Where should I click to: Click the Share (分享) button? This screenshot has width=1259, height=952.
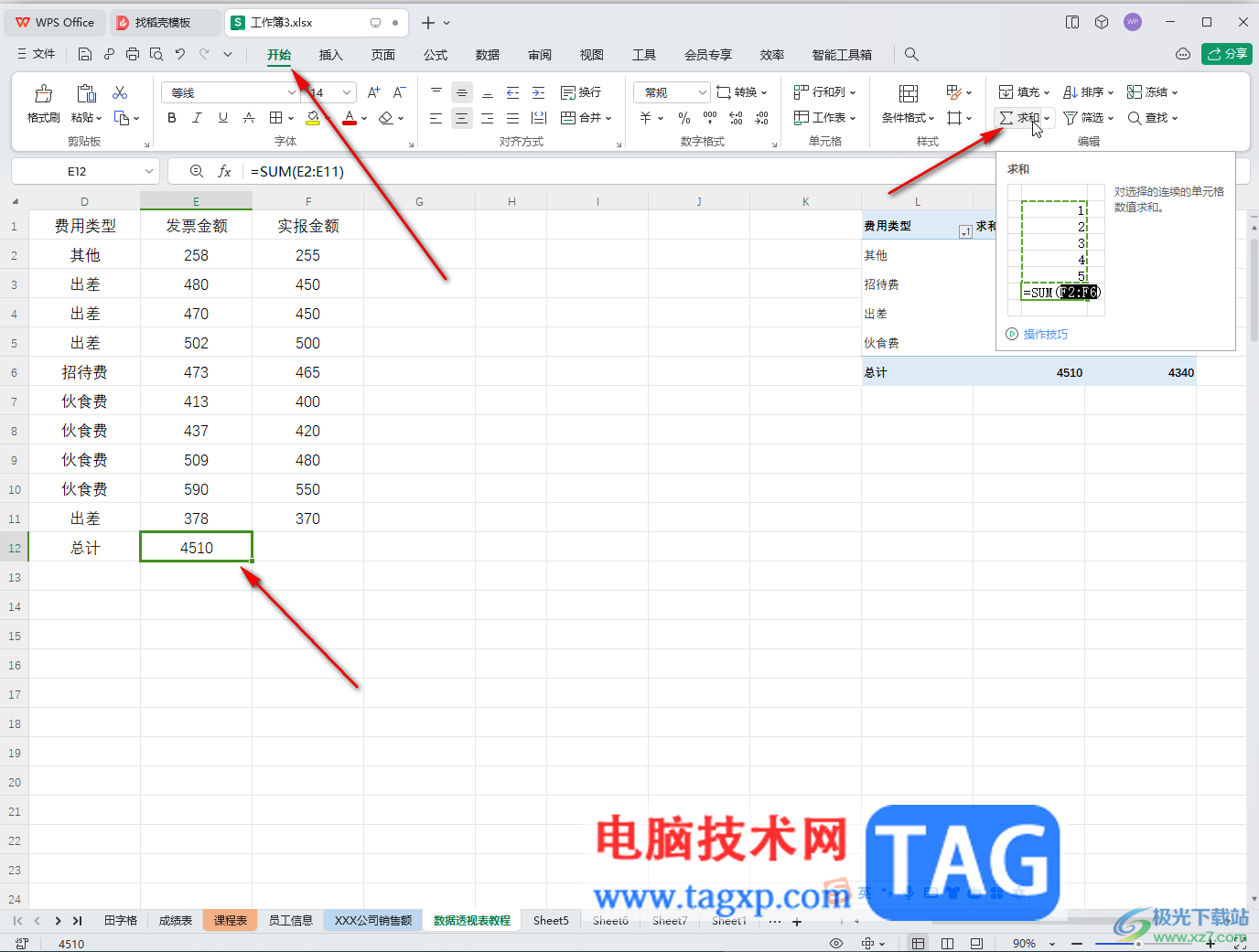[1227, 54]
